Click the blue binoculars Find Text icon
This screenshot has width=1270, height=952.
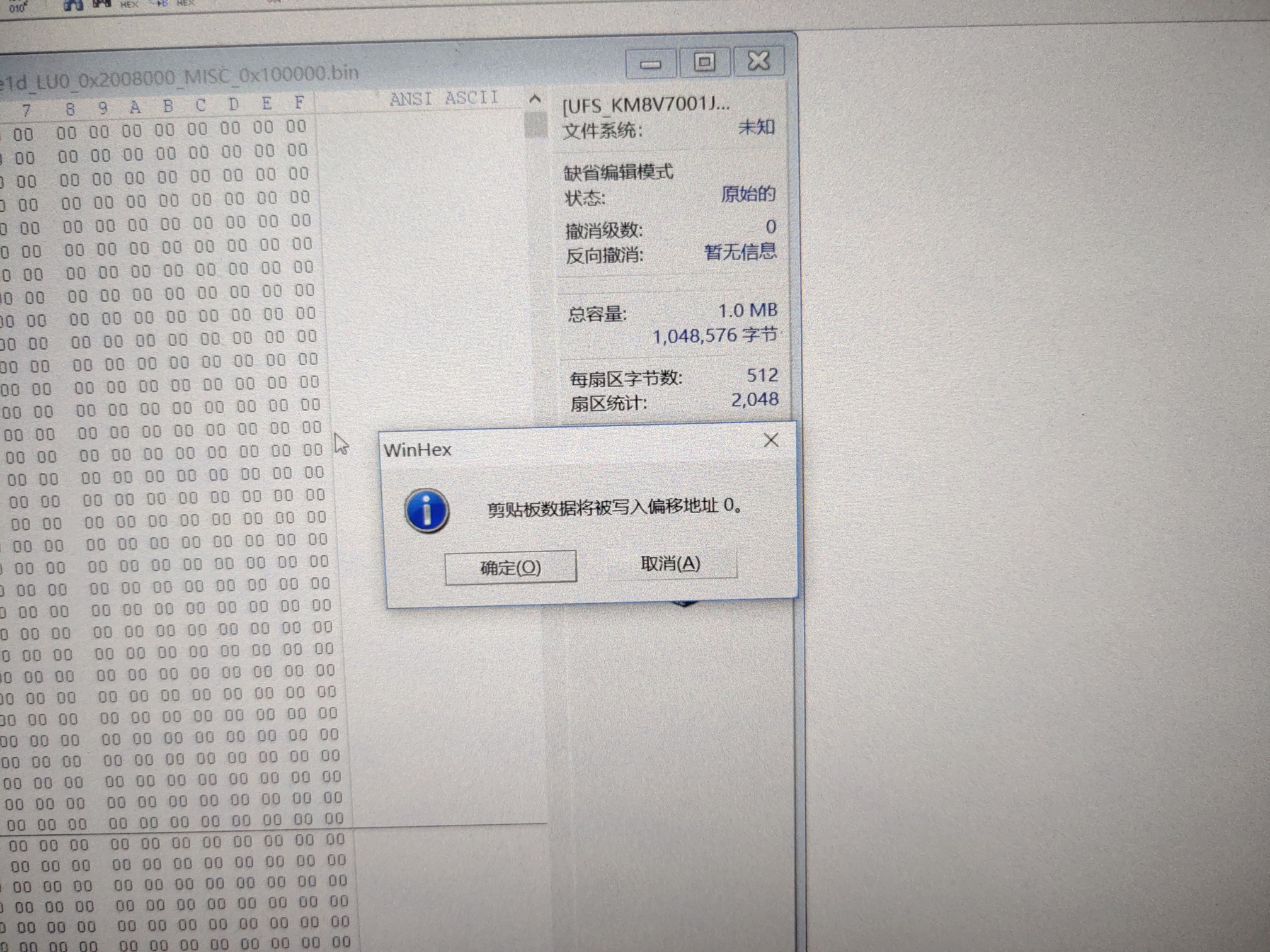74,4
